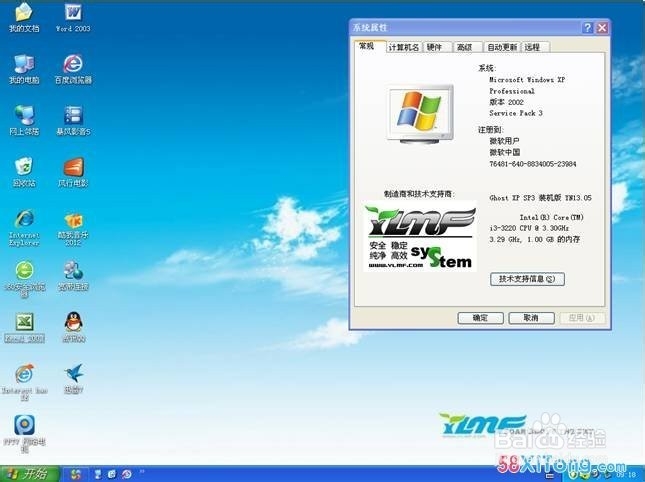Click the Service Pack 3 text

coord(516,113)
